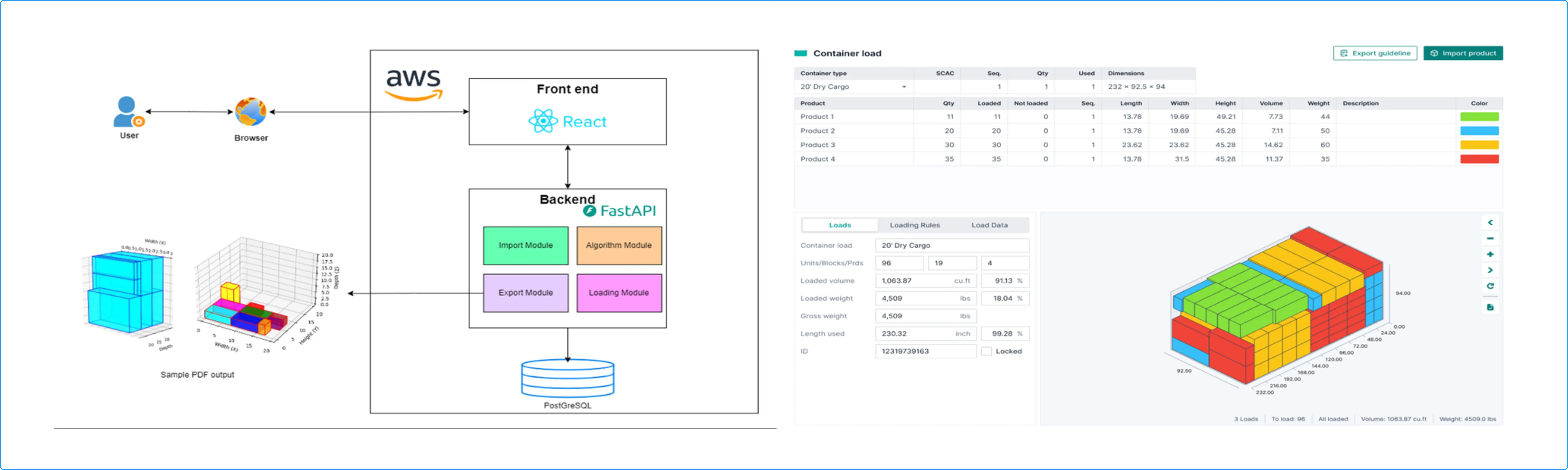The width and height of the screenshot is (1568, 470).
Task: Zoom in with the plus icon
Action: pos(1490,254)
